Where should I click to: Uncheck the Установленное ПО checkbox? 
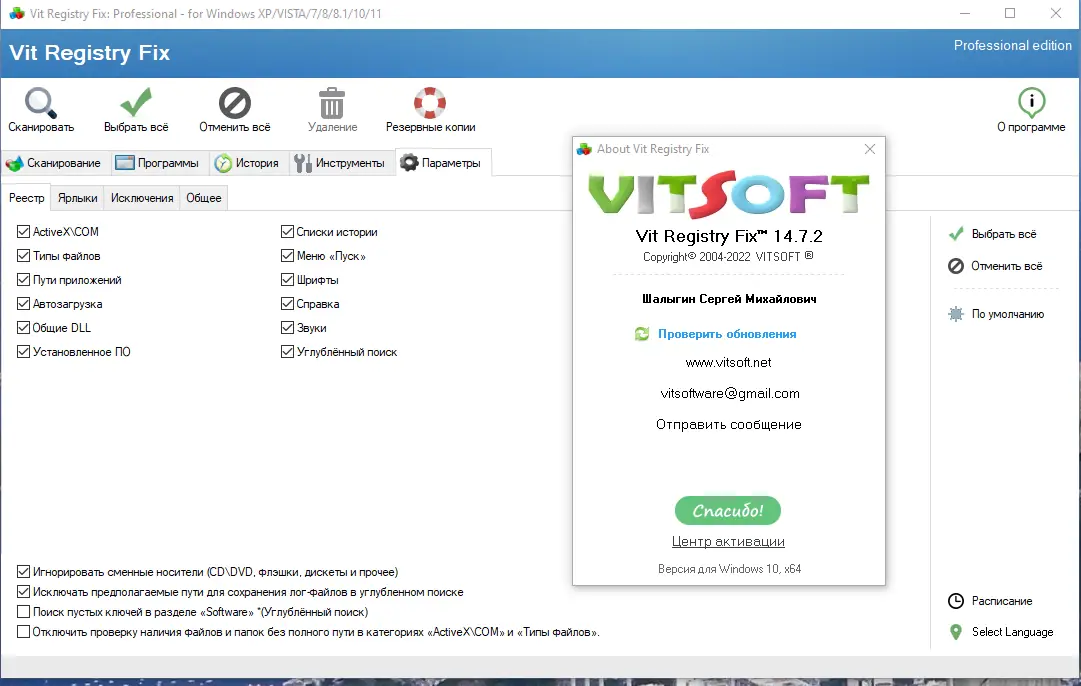click(23, 352)
